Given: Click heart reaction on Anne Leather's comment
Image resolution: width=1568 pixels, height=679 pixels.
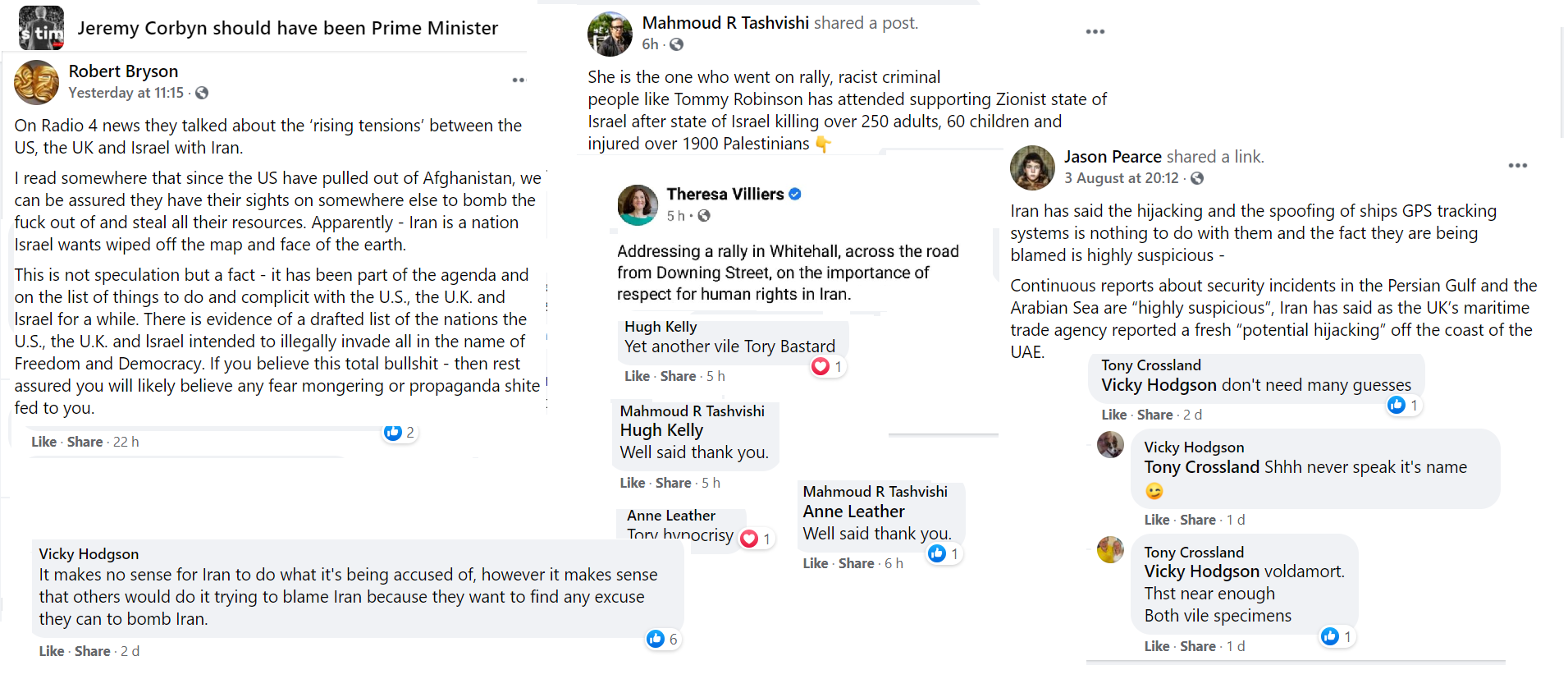Looking at the screenshot, I should [749, 539].
